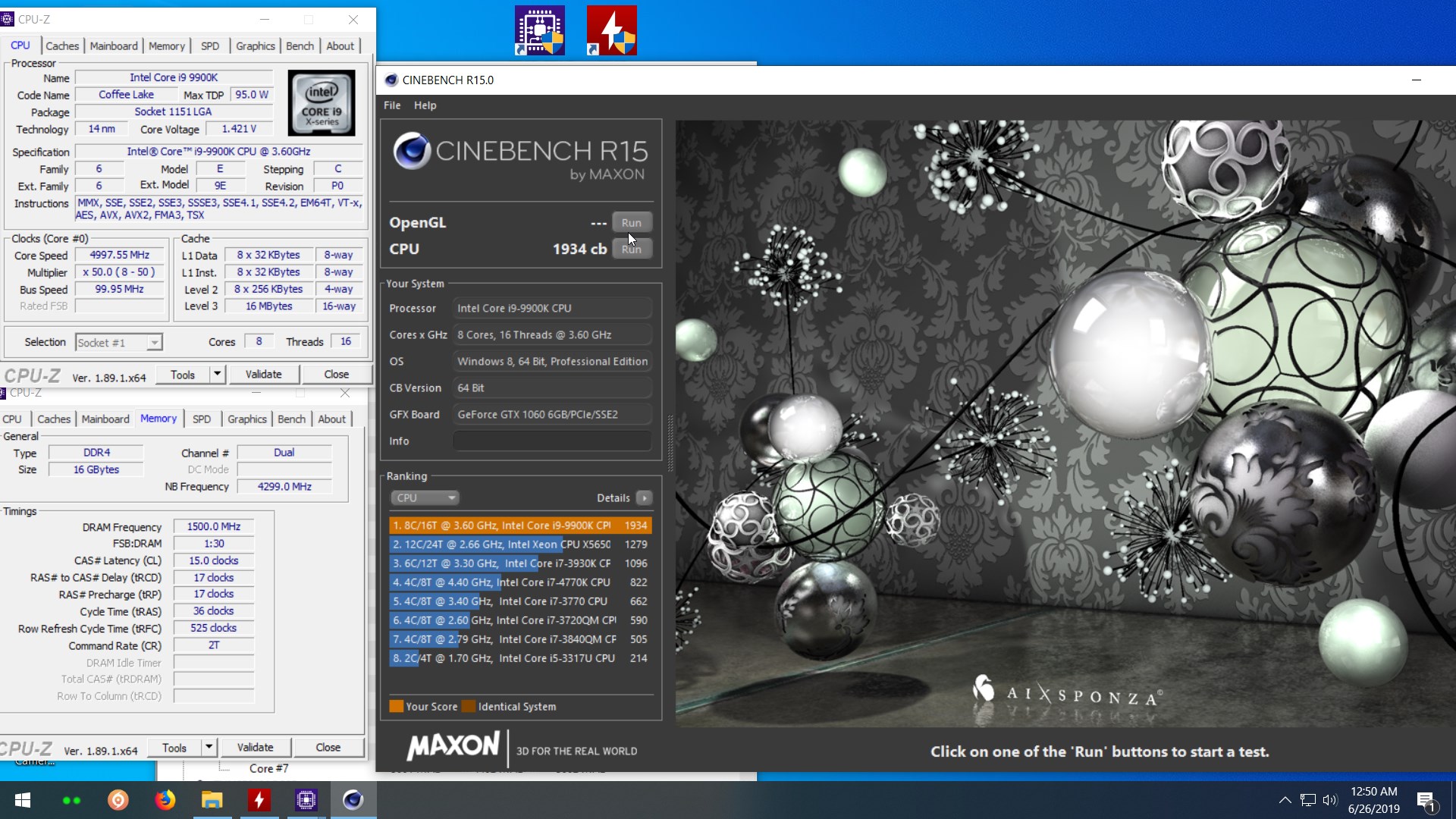
Task: Show hidden system tray icons
Action: point(1285,800)
